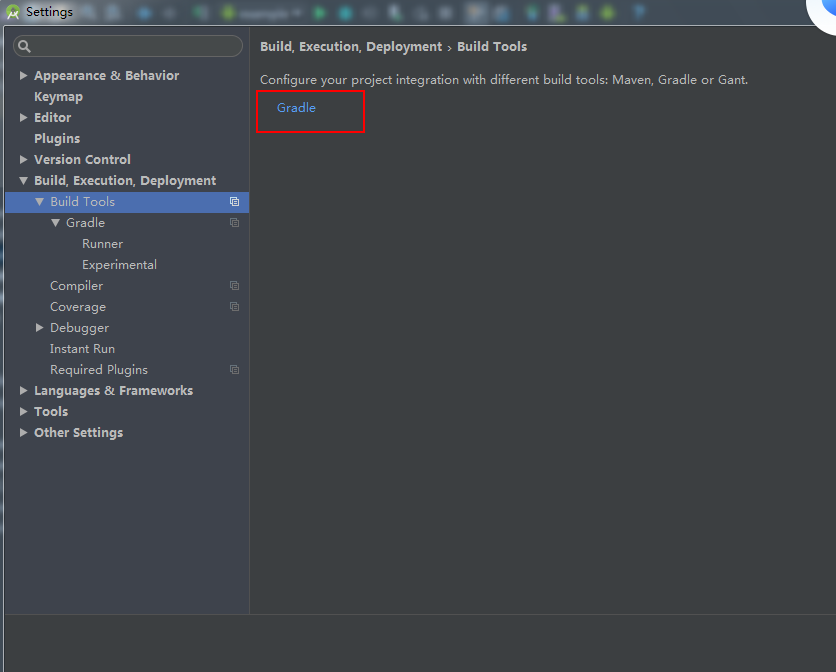Select the Editor label

coord(53,117)
